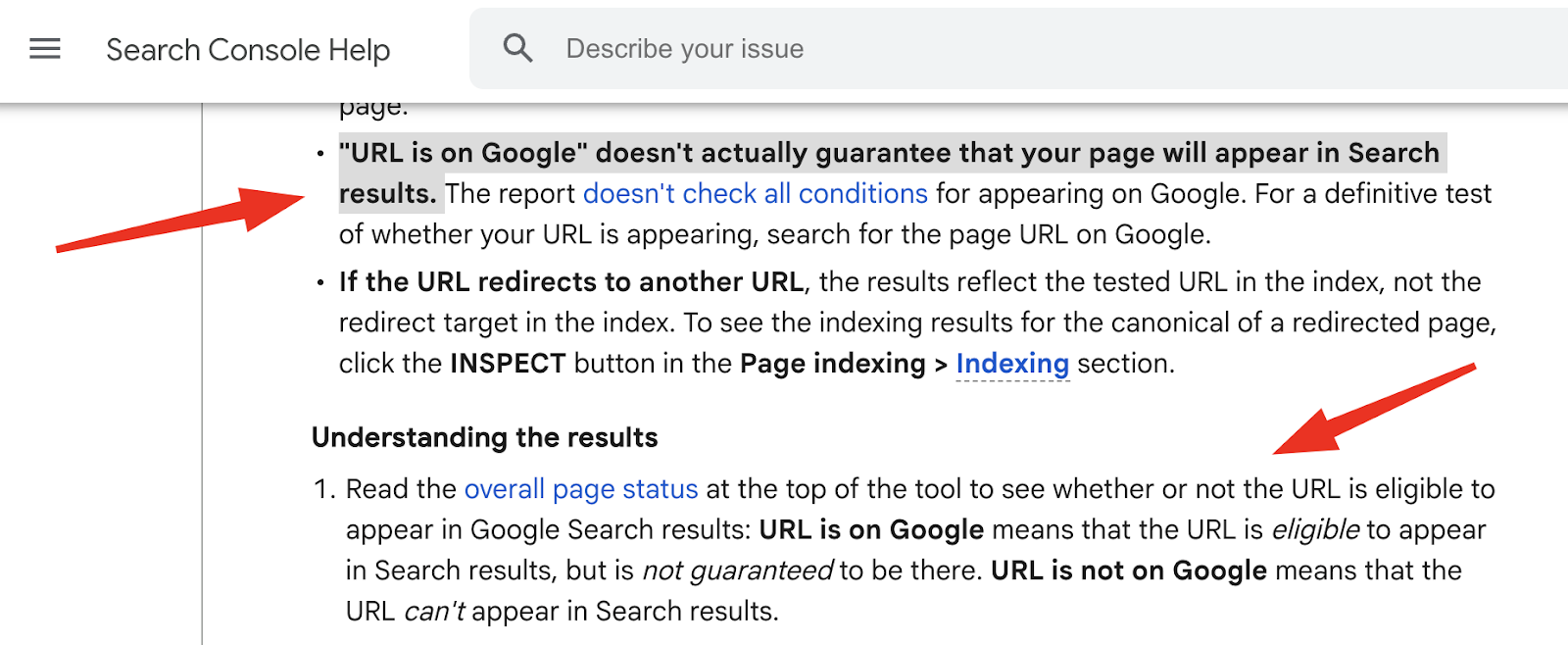The image size is (1568, 645).
Task: Click the italic phrase "not guaranteed"
Action: point(737,571)
